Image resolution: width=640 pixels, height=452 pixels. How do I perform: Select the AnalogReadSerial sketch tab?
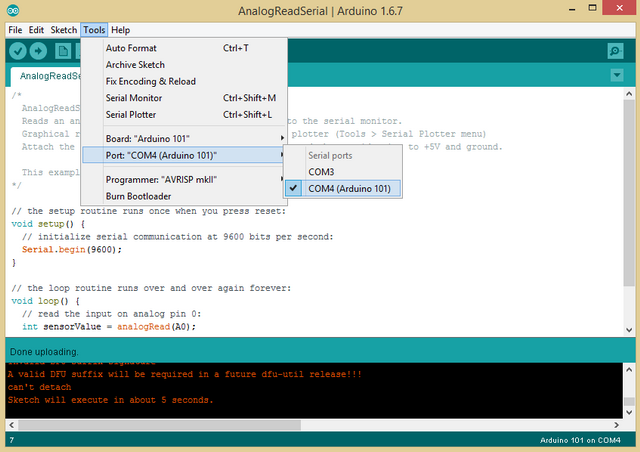pos(46,76)
